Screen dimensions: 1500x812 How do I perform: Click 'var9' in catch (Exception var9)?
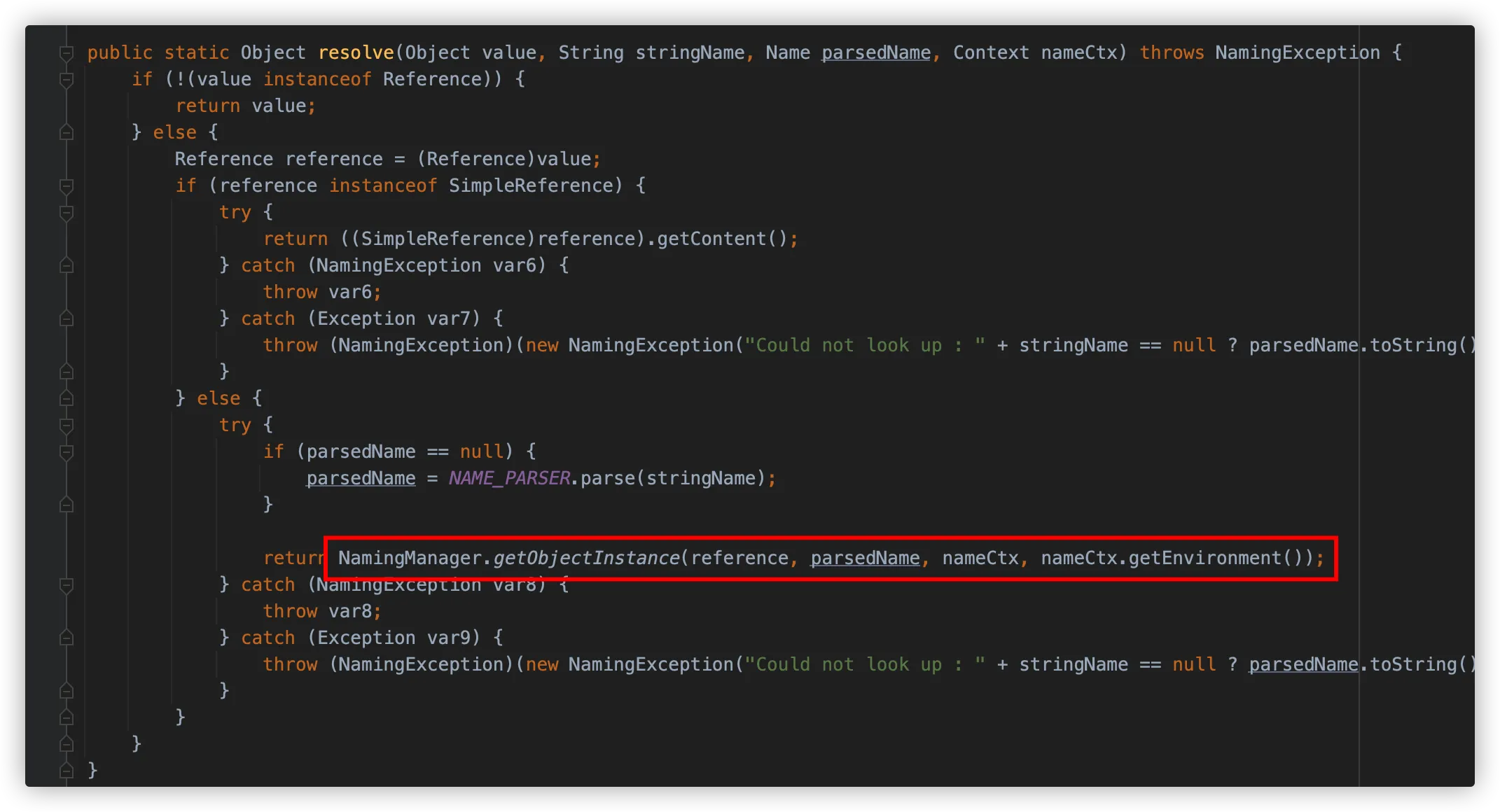click(x=449, y=638)
